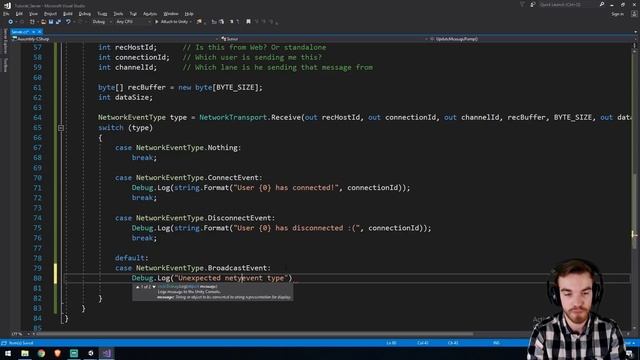Click the previous overload arrow in tooltip

click(x=138, y=287)
